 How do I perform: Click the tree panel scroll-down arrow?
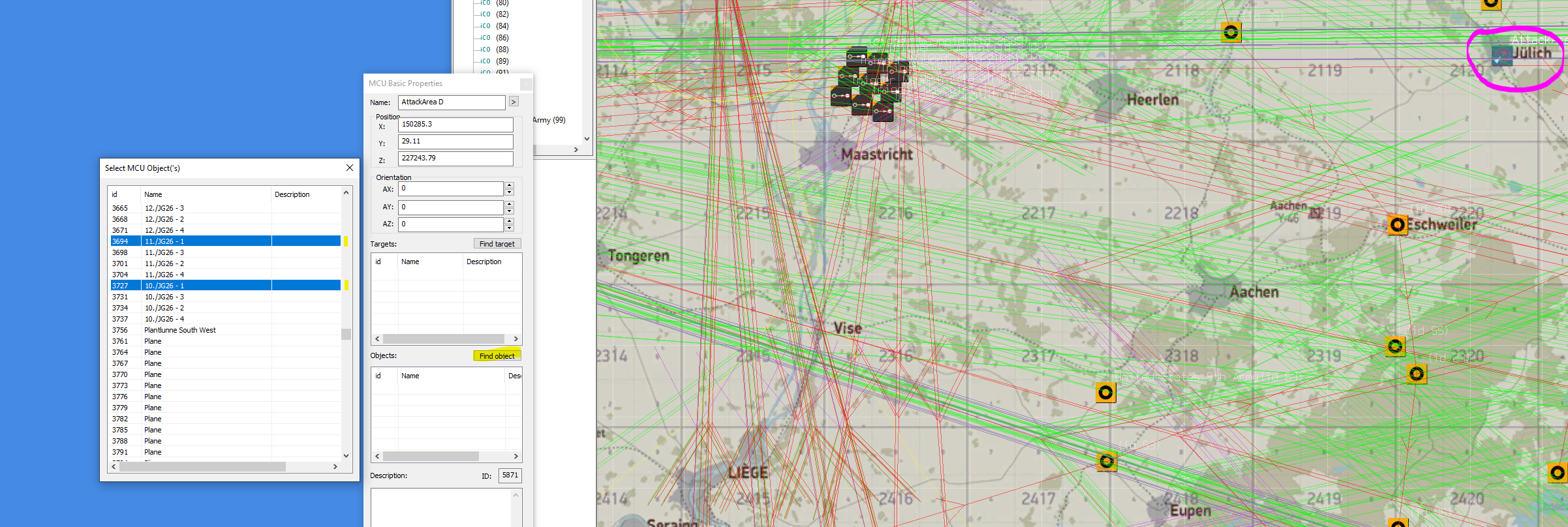click(587, 139)
